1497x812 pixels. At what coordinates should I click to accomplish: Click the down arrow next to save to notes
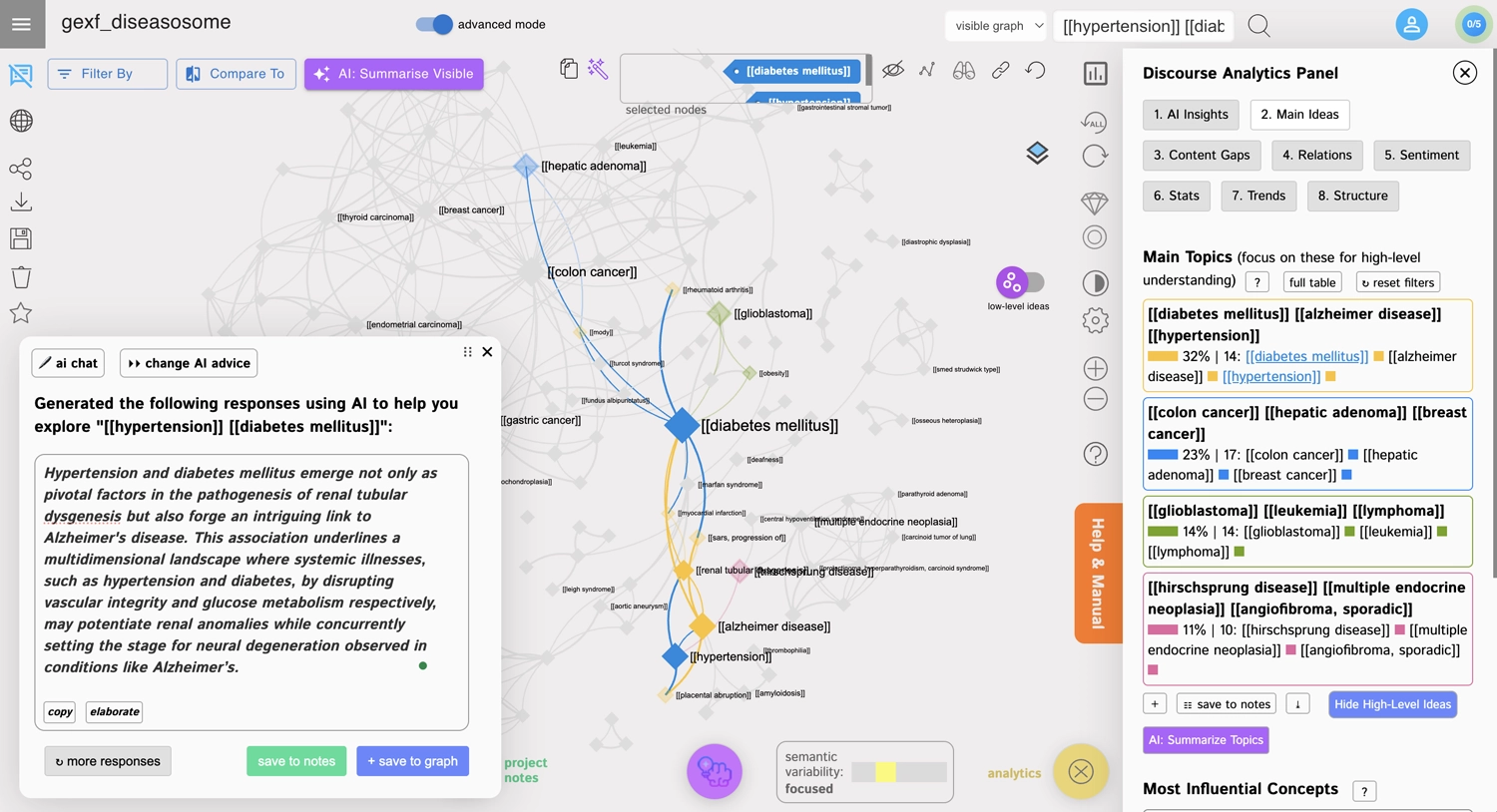[x=1297, y=704]
